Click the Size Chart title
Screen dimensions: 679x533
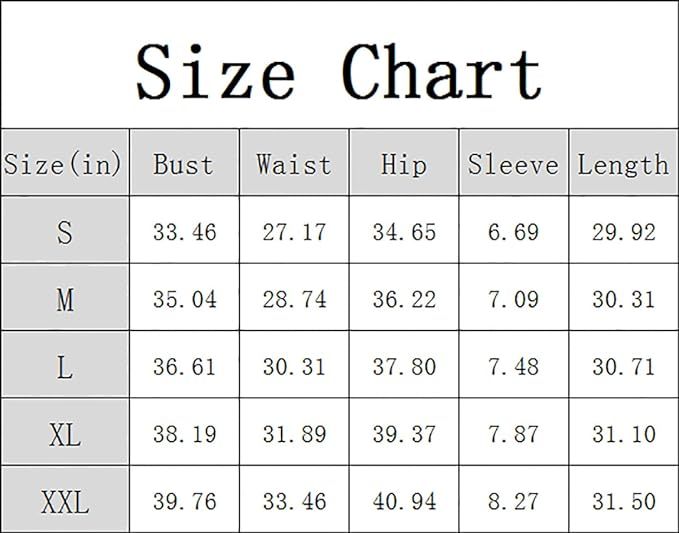339,71
